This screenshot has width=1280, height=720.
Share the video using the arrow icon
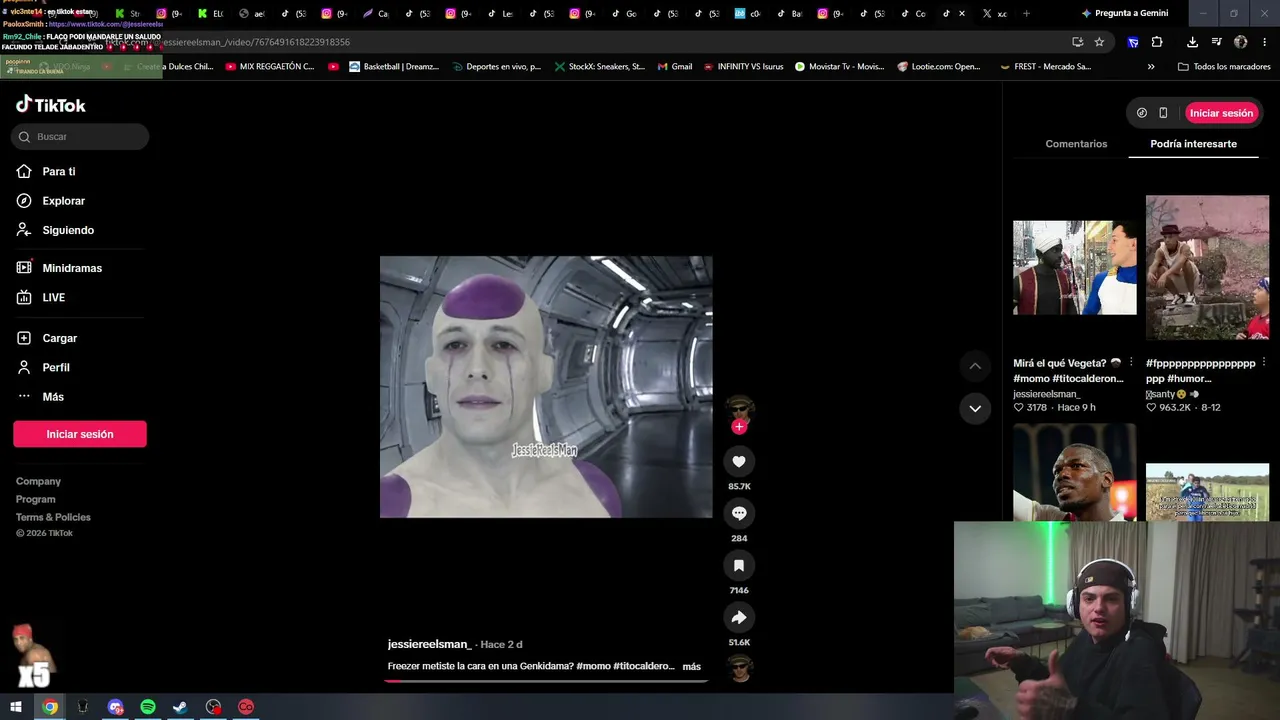(x=739, y=617)
